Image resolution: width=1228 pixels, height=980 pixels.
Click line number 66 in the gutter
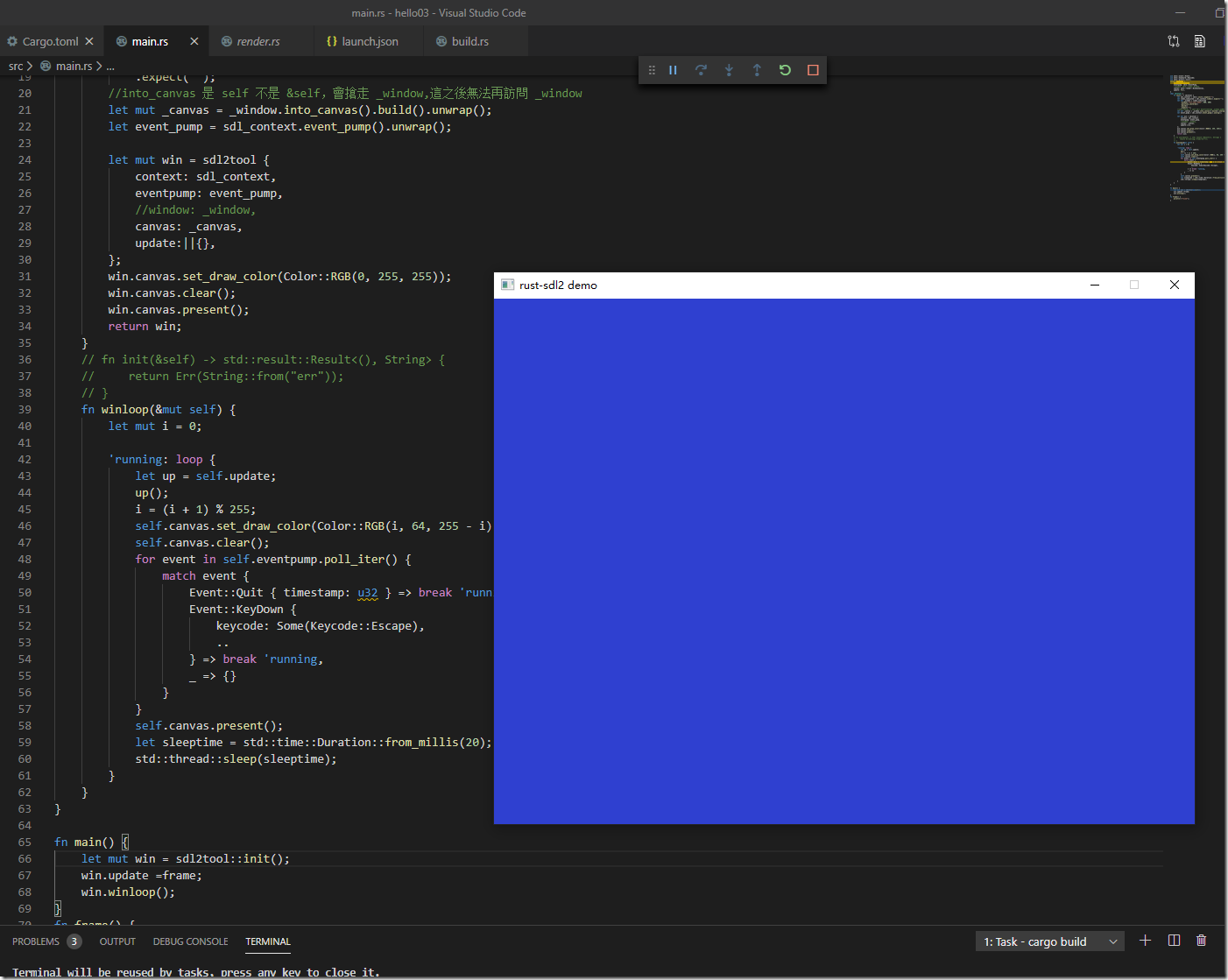[25, 859]
